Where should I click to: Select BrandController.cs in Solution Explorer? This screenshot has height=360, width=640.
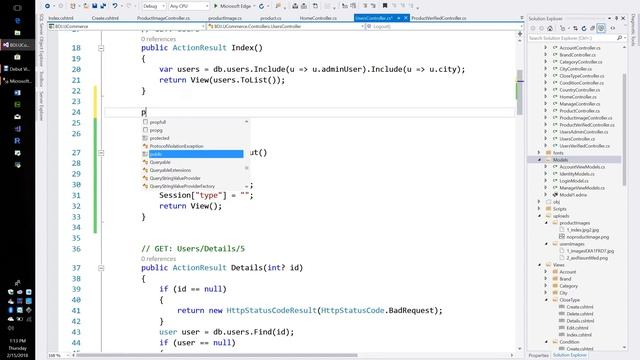click(x=577, y=55)
